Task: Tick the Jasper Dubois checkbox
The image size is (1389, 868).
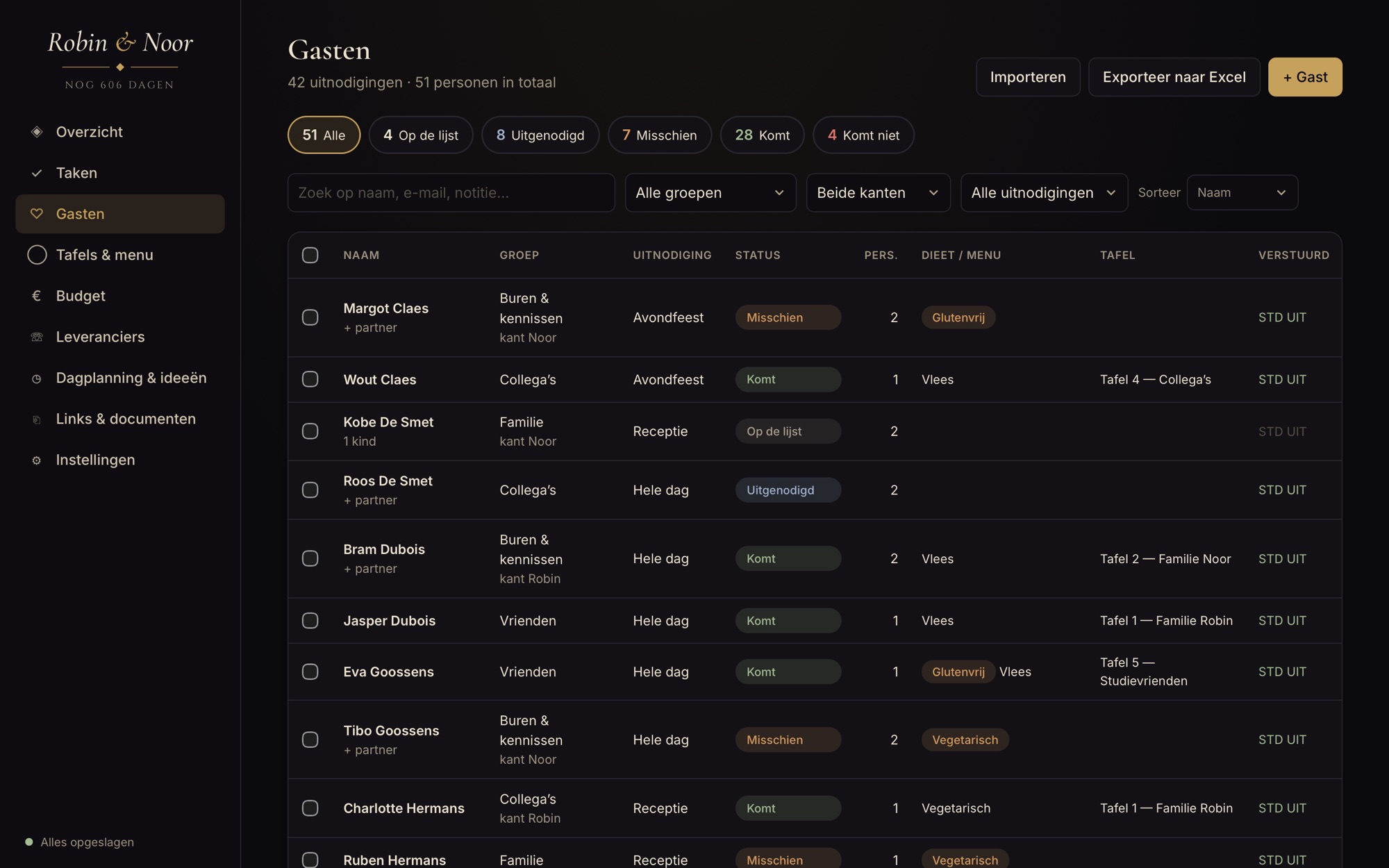Action: tap(310, 620)
